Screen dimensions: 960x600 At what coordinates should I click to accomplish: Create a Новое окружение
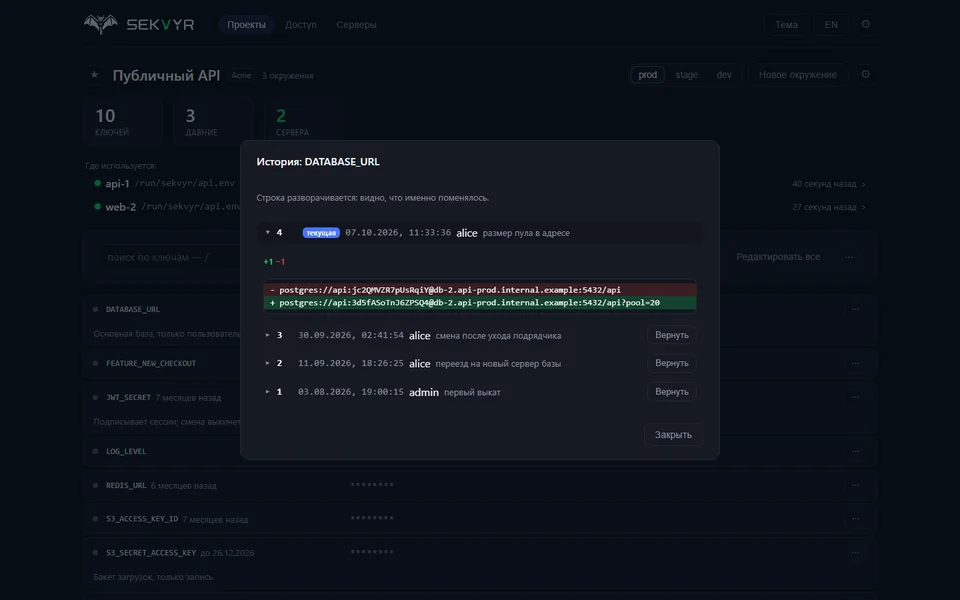tap(798, 75)
